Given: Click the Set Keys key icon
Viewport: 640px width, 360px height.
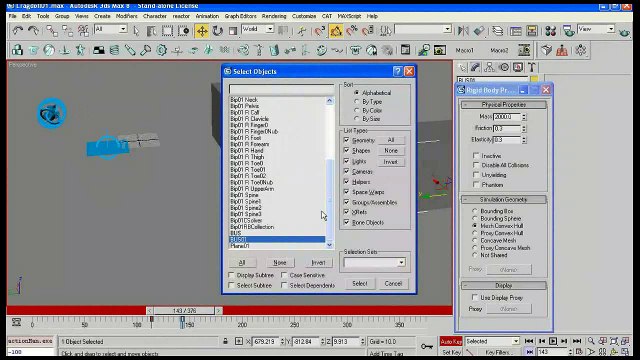Looking at the screenshot, I should [427, 347].
